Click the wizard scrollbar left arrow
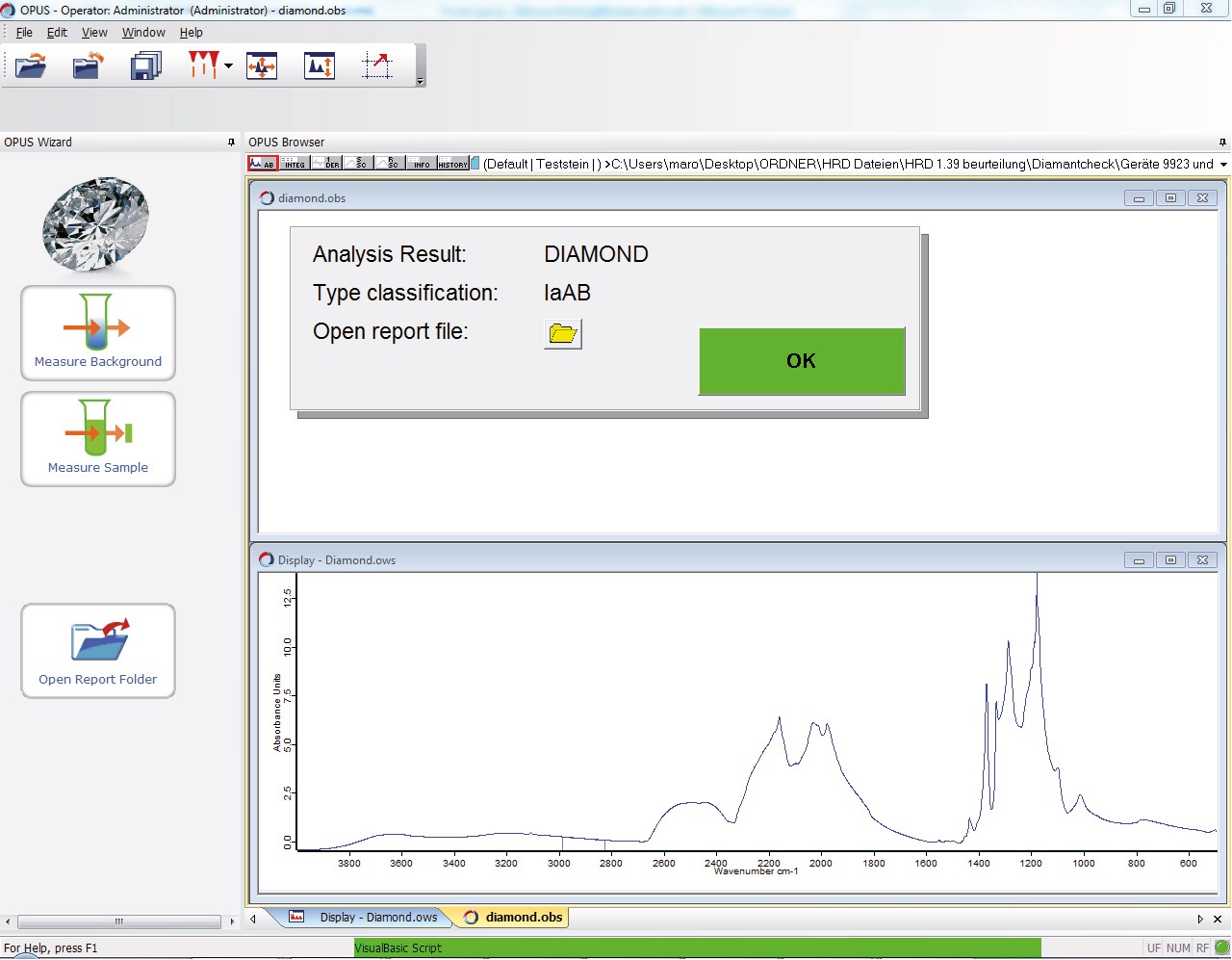This screenshot has height=960, width=1232. (x=8, y=921)
